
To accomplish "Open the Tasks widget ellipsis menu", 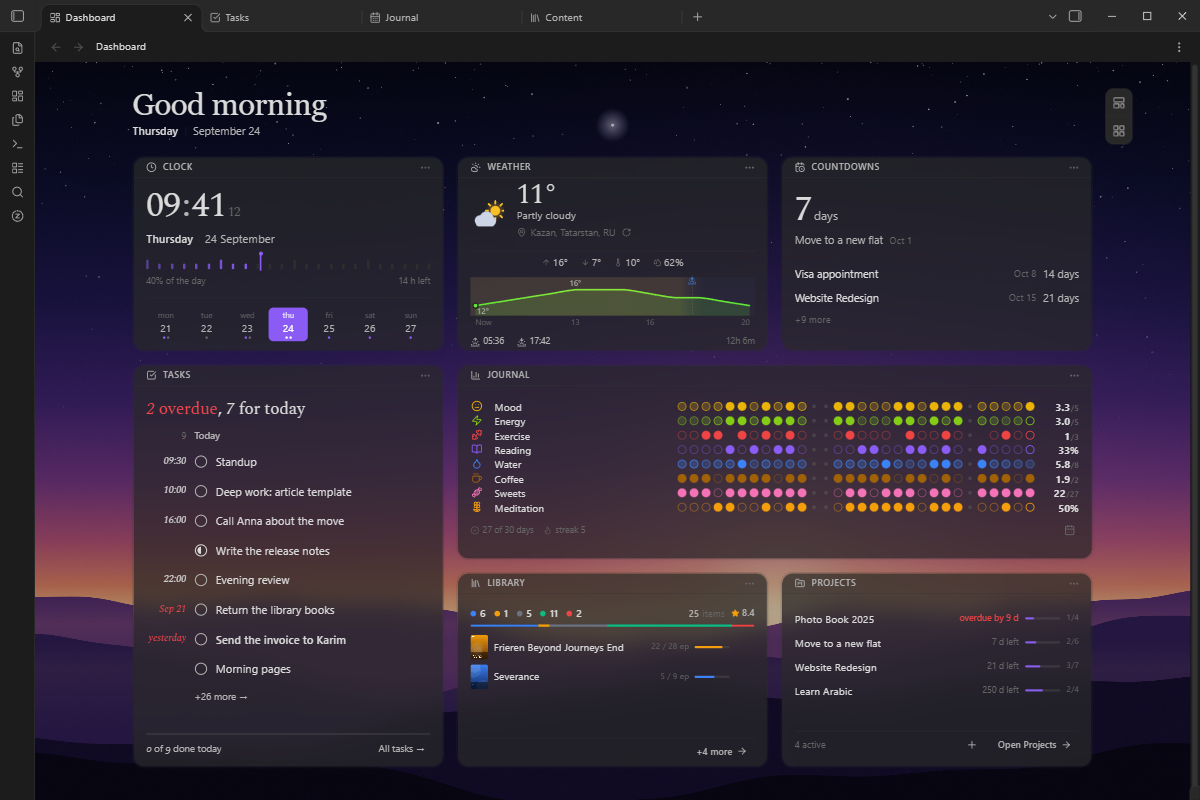I will pos(425,375).
